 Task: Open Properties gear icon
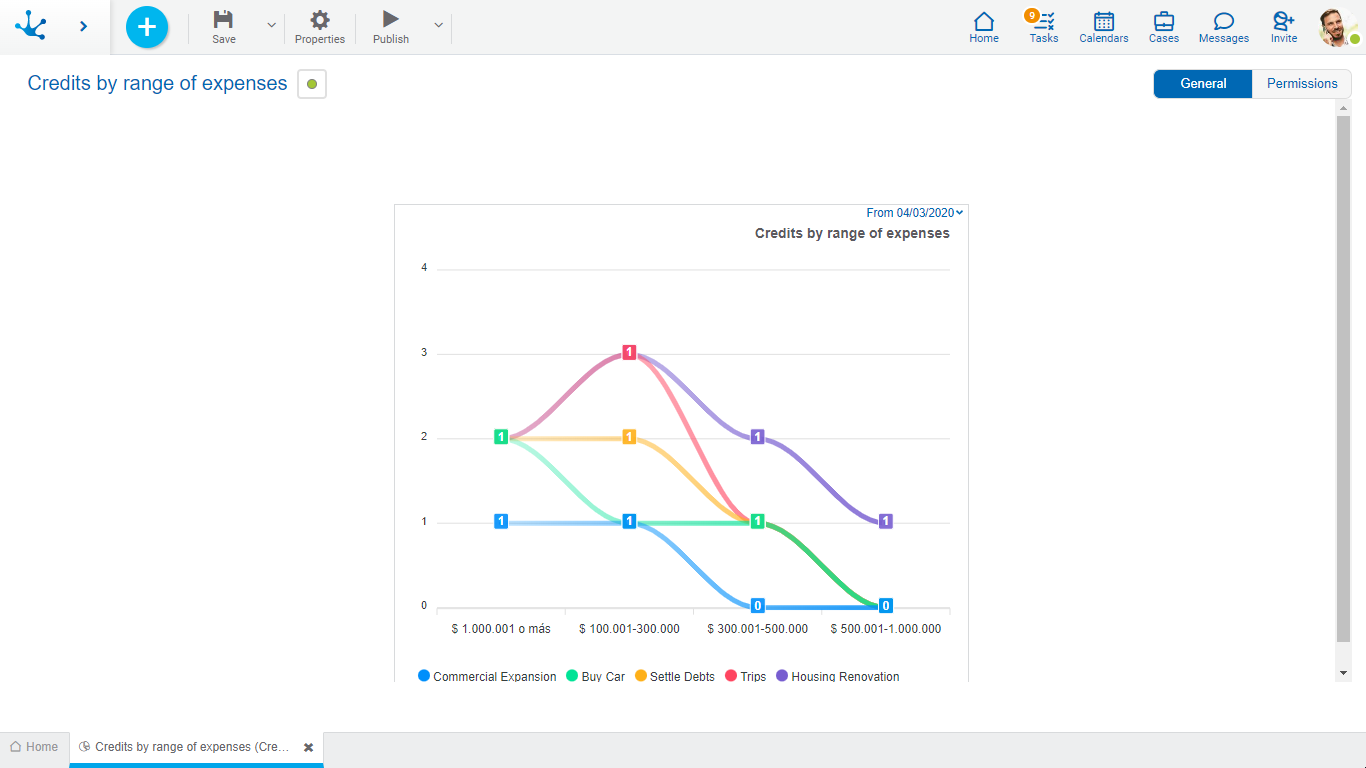pyautogui.click(x=319, y=20)
